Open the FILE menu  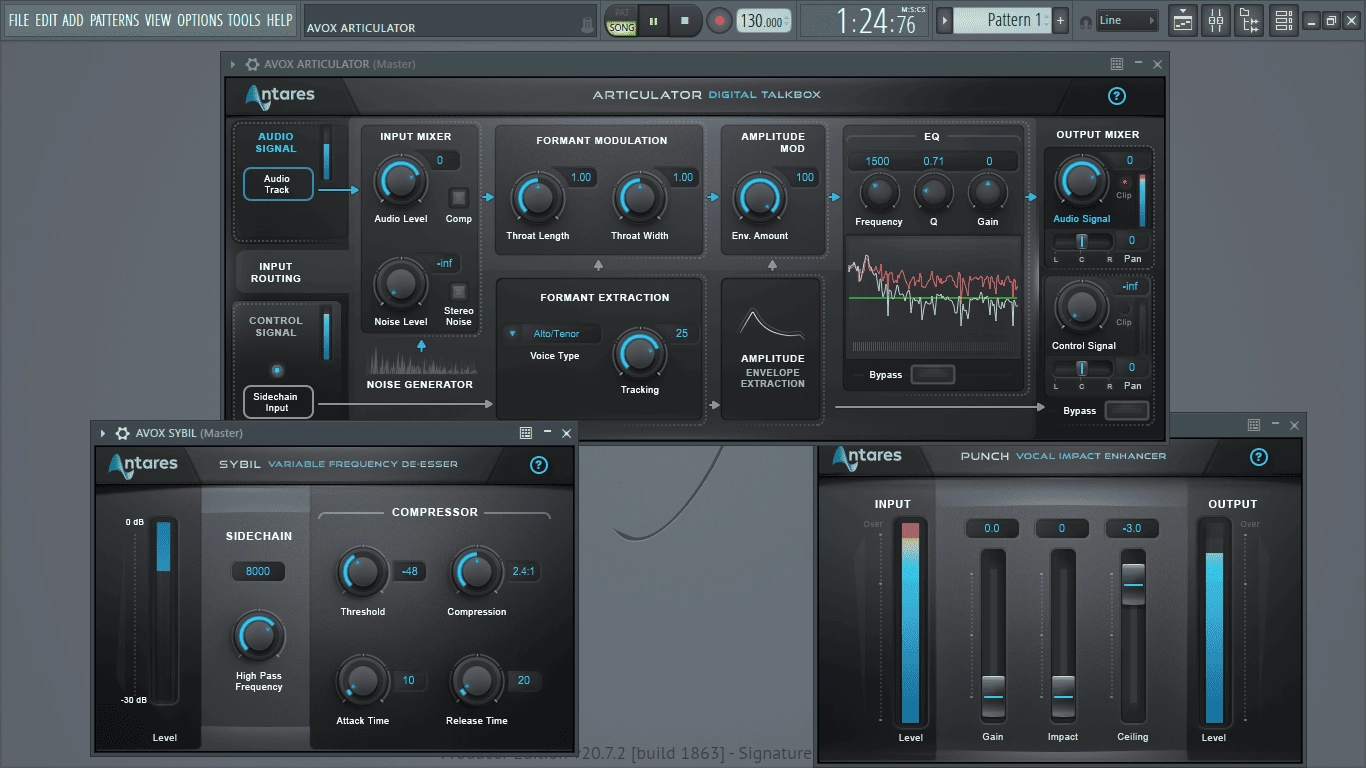[19, 20]
